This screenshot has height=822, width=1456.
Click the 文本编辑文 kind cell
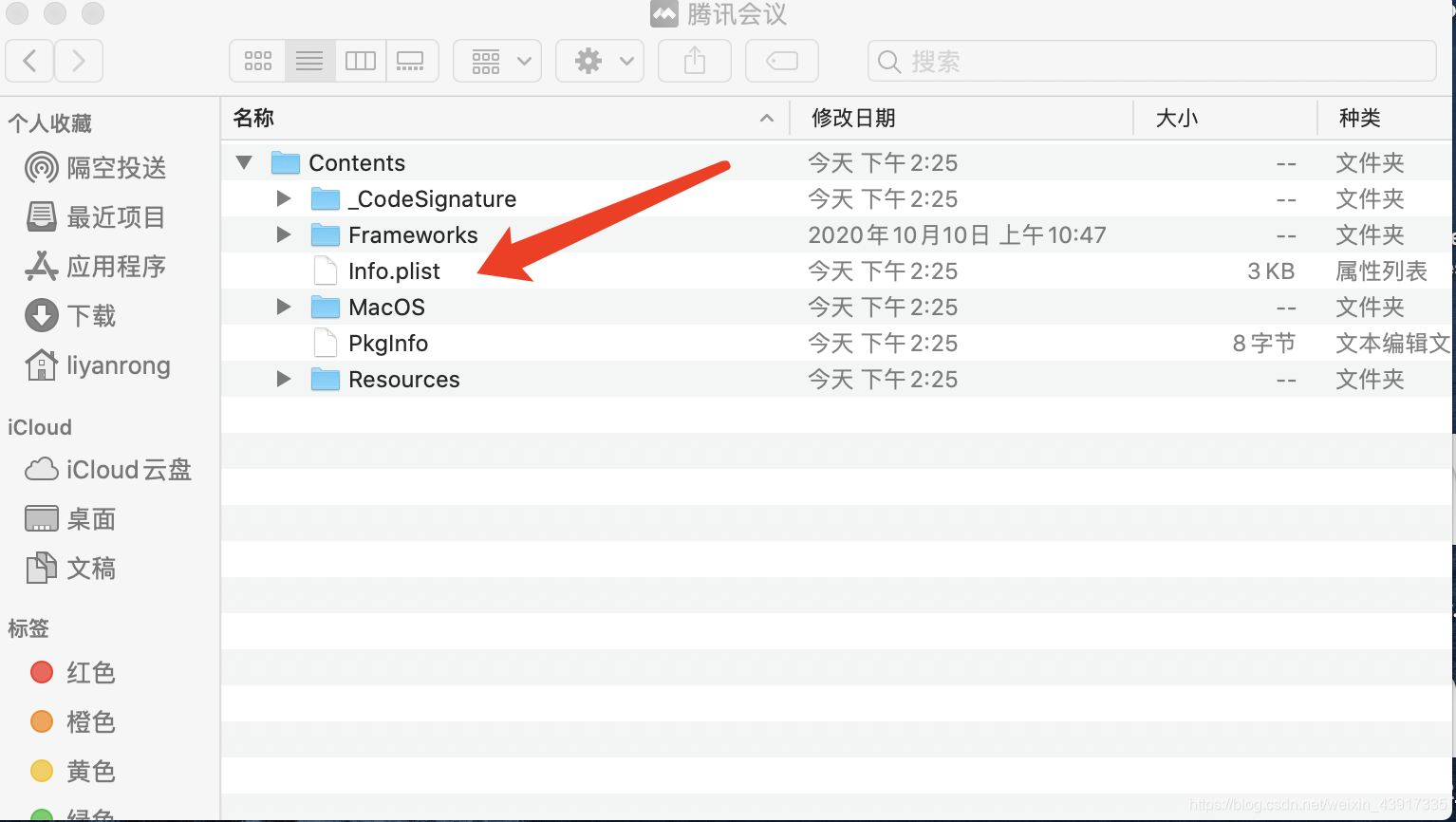pos(1392,344)
